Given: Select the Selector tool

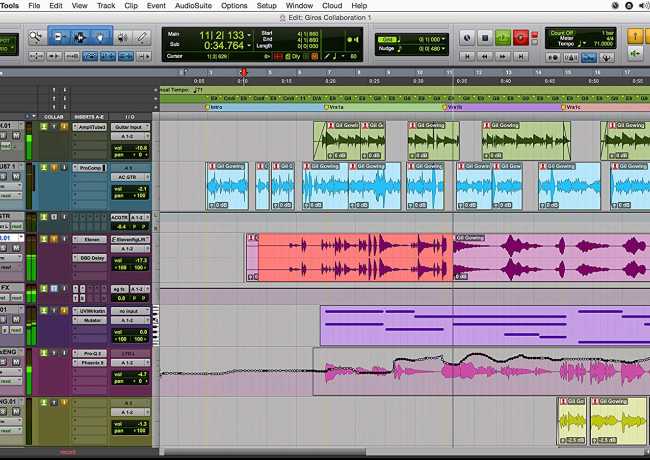Looking at the screenshot, I should [80, 37].
